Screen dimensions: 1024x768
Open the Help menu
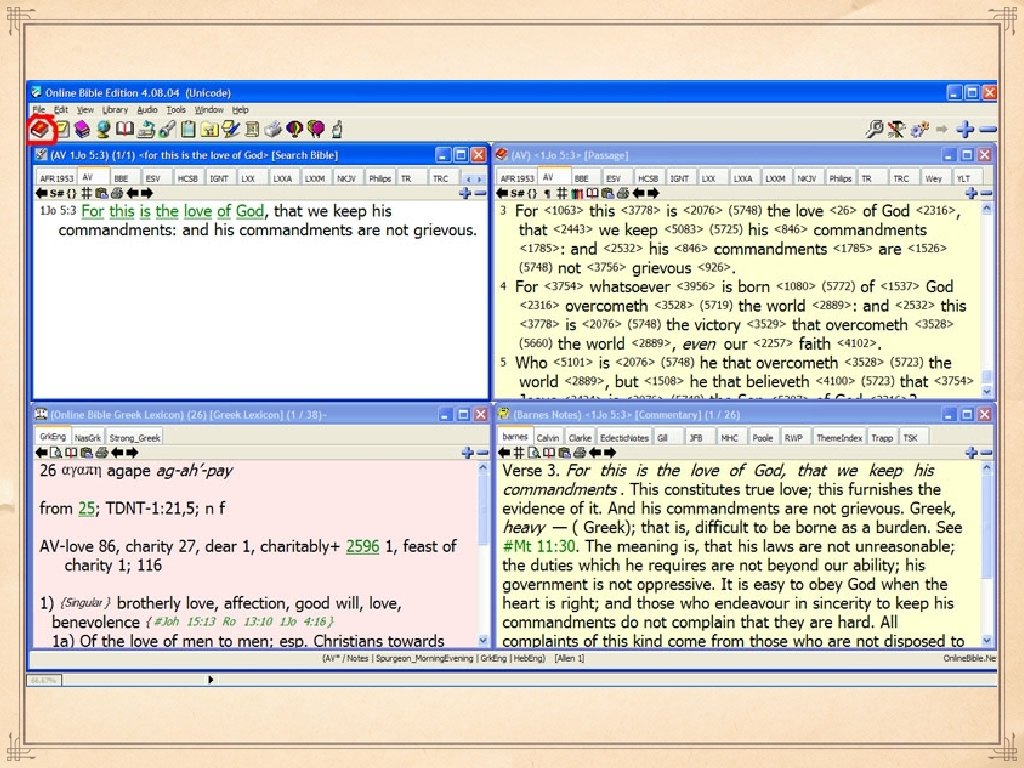pos(240,110)
